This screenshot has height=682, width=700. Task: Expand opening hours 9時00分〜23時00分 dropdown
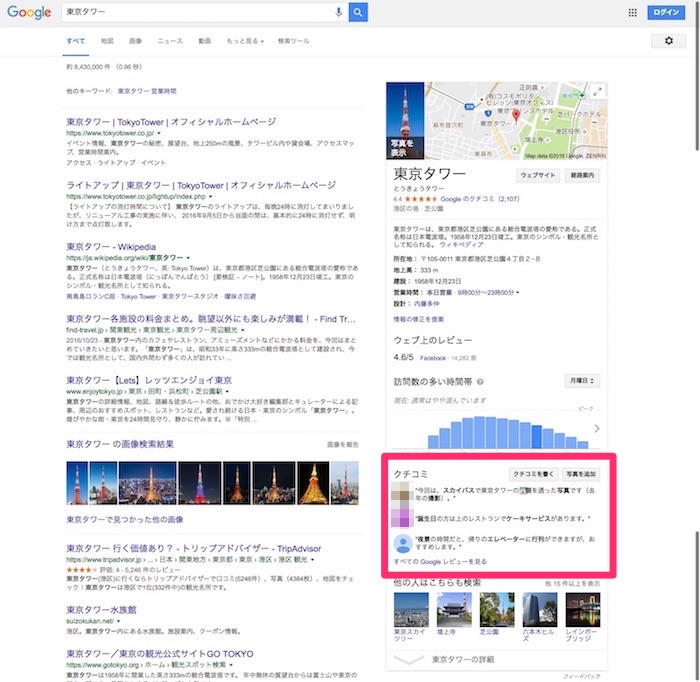tap(488, 293)
